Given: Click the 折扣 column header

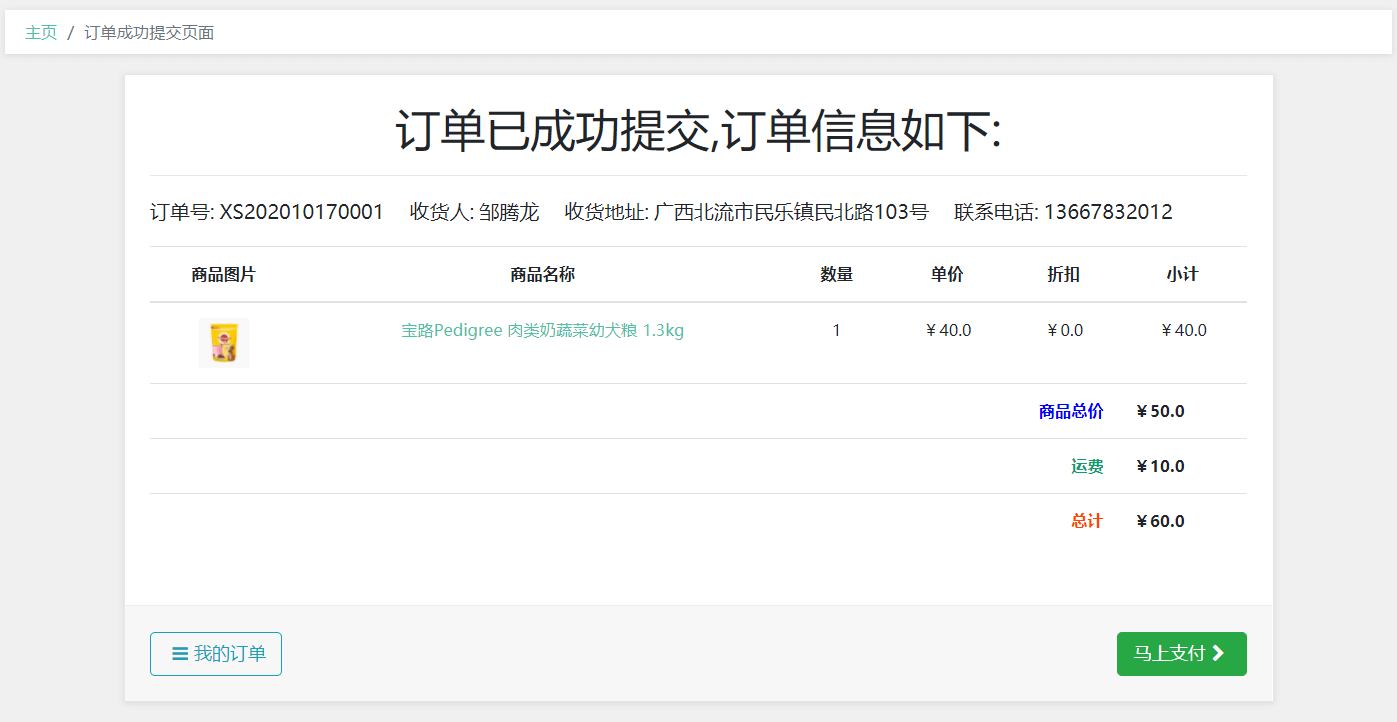Looking at the screenshot, I should pos(1064,275).
